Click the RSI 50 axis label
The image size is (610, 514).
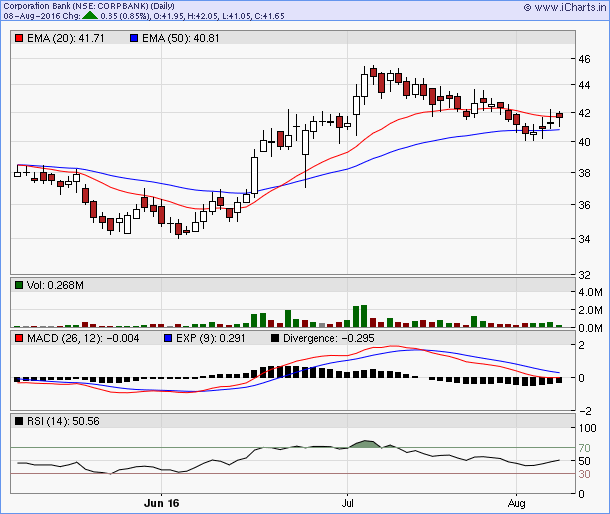[584, 461]
